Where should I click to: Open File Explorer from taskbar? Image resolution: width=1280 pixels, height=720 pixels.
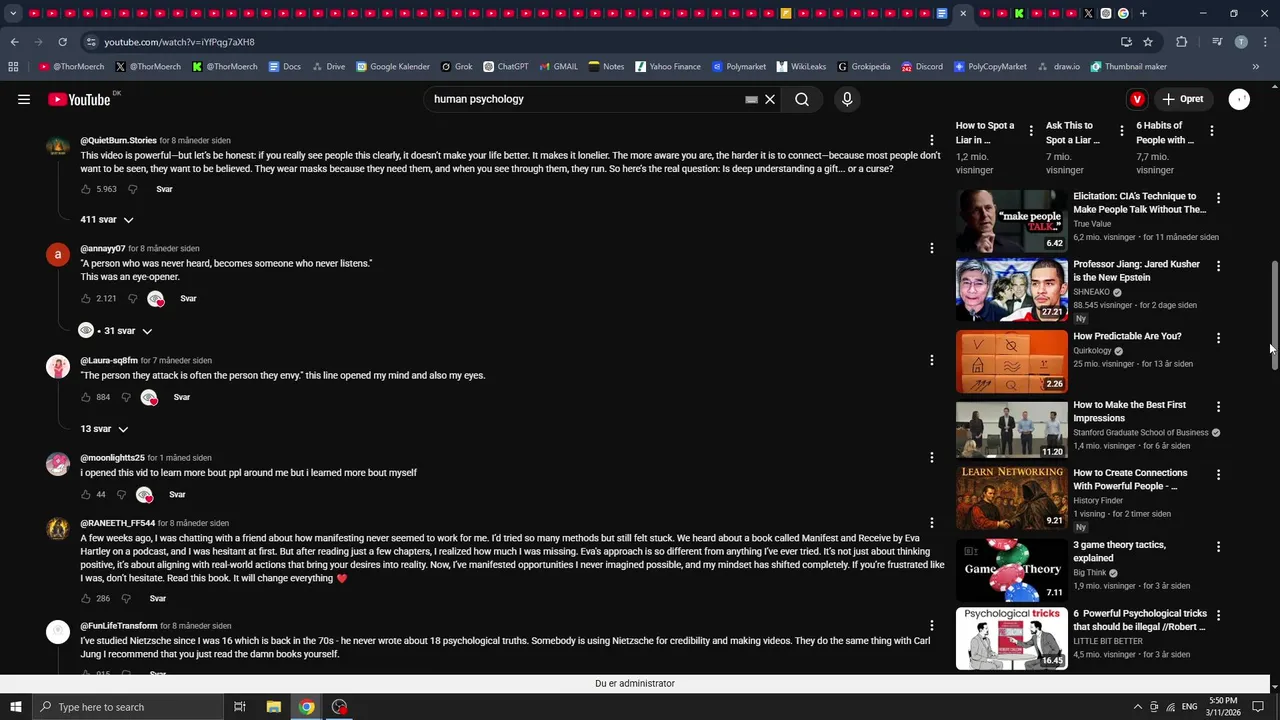tap(273, 707)
